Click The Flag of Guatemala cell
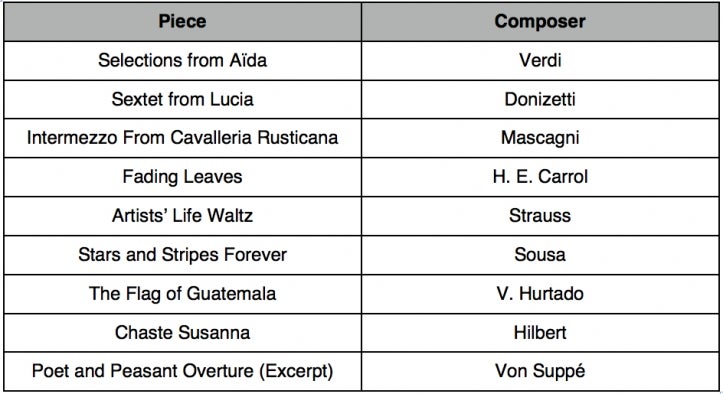Image resolution: width=723 pixels, height=394 pixels. pyautogui.click(x=183, y=294)
